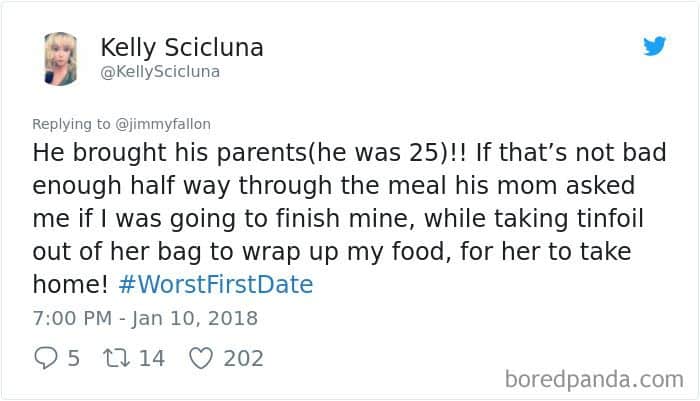The height and width of the screenshot is (401, 700).
Task: Open Kelly Scicluna's profile avatar
Action: pos(61,58)
